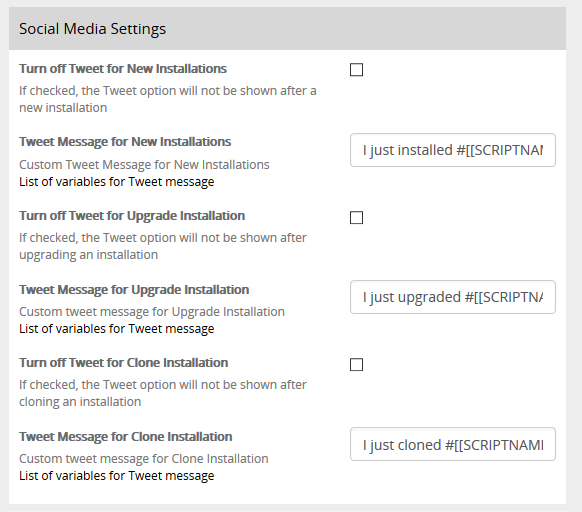The height and width of the screenshot is (512, 582).
Task: Open List of variables link under Clone Installation message
Action: [x=117, y=476]
